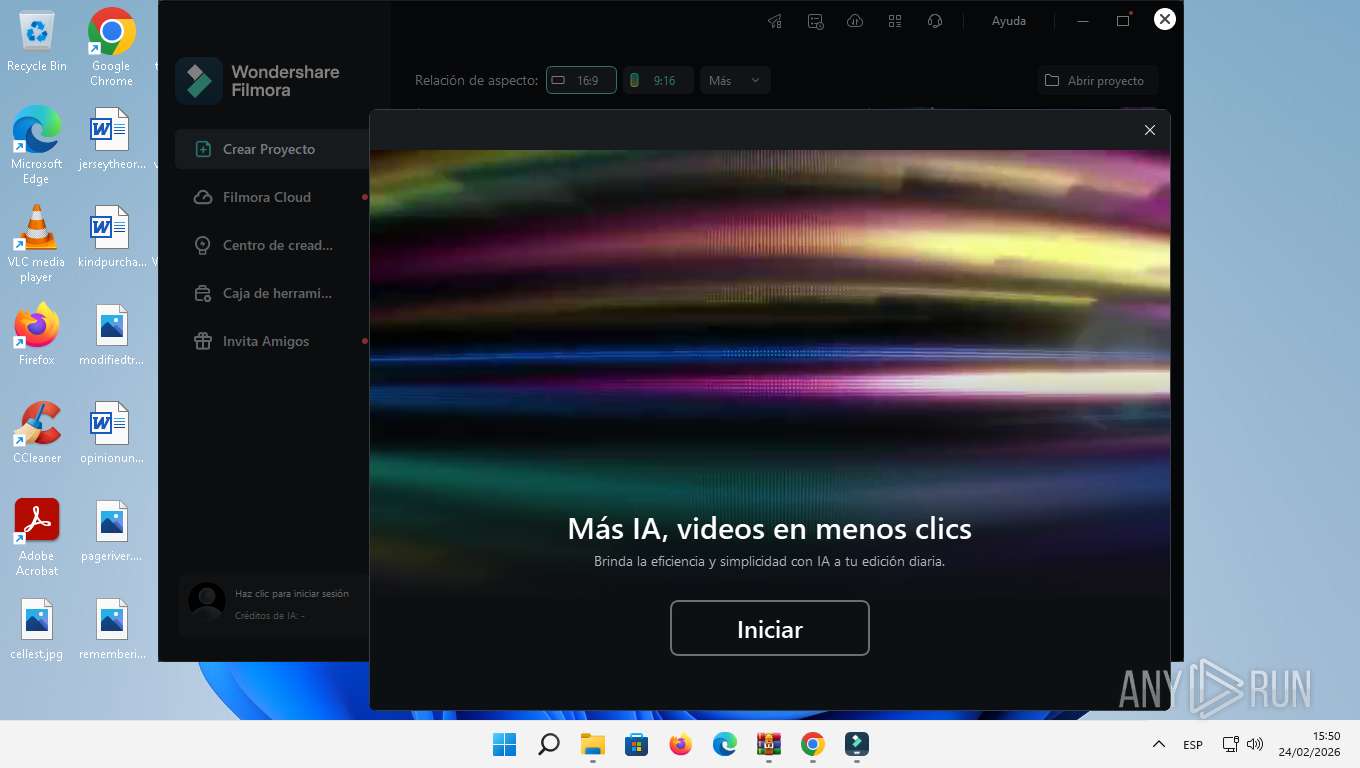Screen dimensions: 1360x768
Task: Open Centro de creadores in the sidebar
Action: (x=272, y=245)
